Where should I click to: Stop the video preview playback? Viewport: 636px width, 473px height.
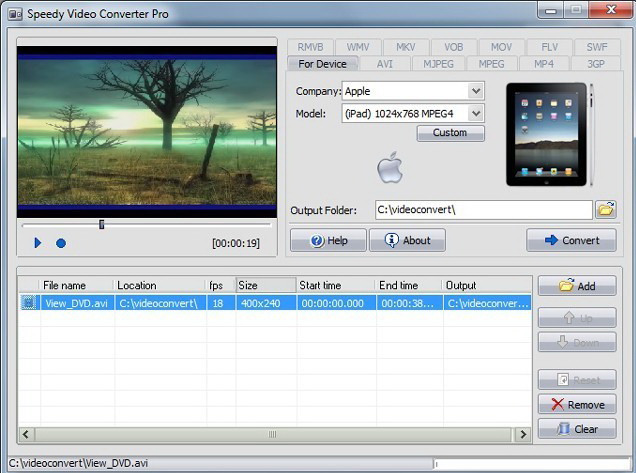(x=61, y=243)
